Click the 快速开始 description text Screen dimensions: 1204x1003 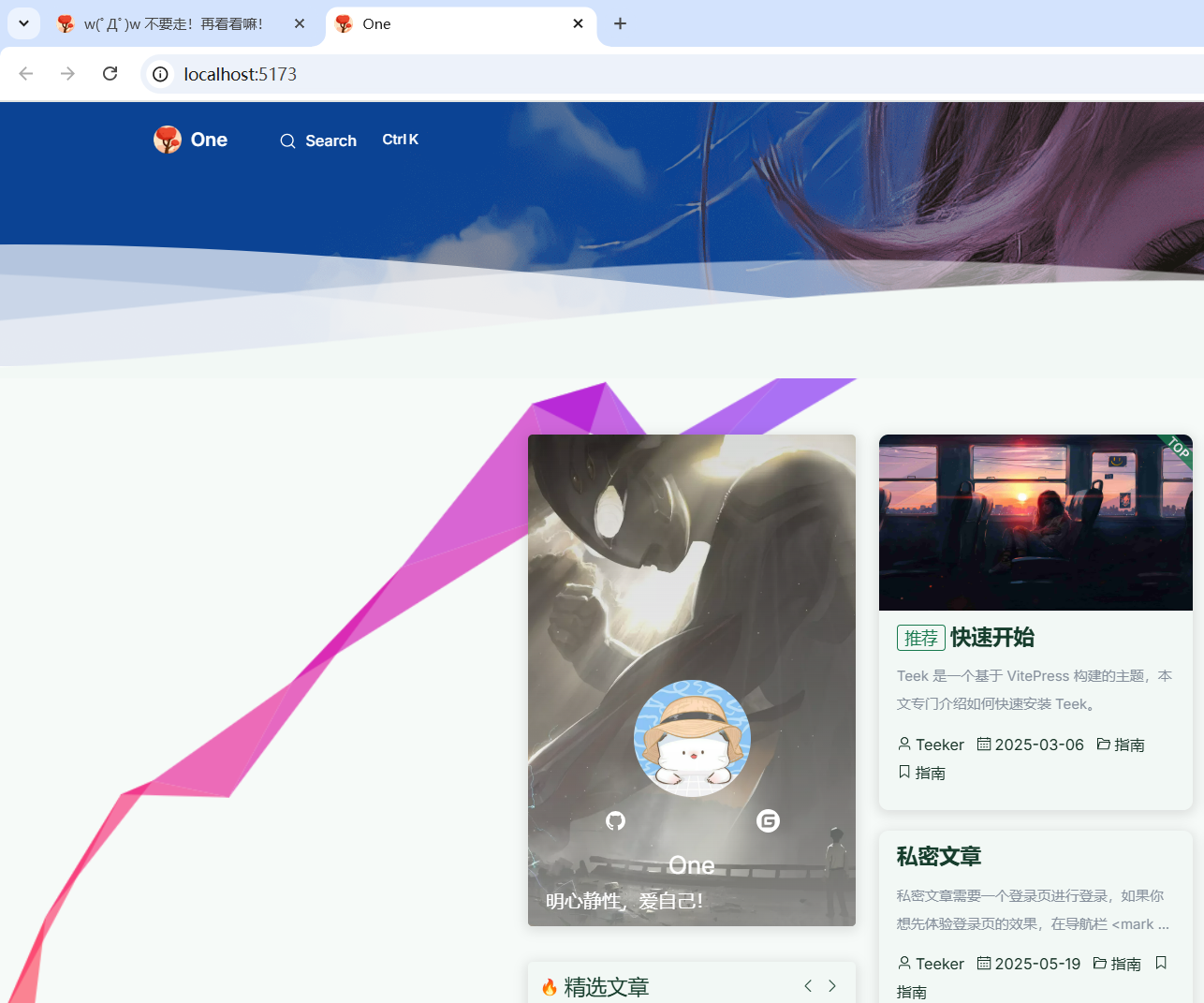tap(1035, 689)
